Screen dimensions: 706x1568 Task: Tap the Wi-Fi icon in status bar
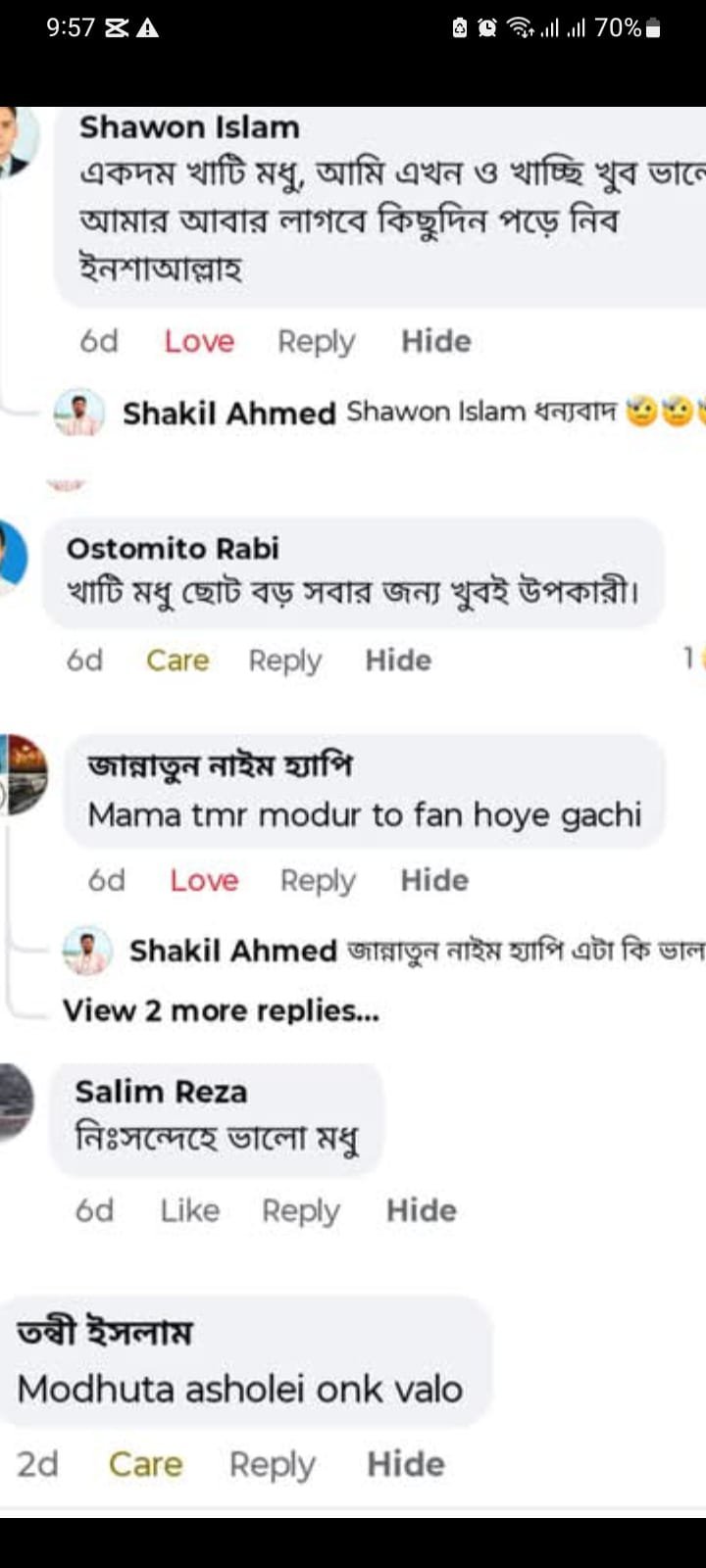click(x=520, y=28)
